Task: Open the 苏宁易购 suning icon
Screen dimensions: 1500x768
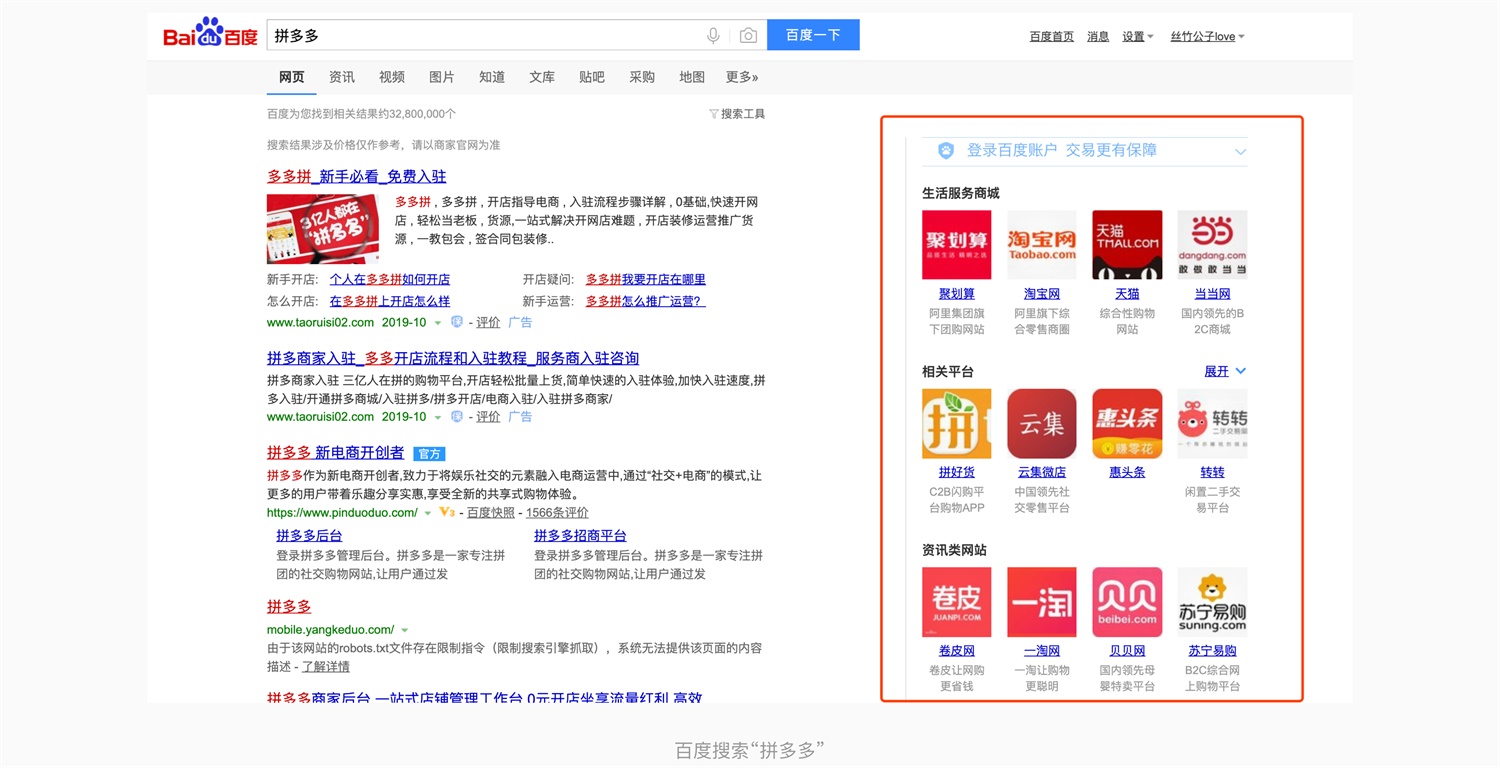Action: click(1212, 602)
